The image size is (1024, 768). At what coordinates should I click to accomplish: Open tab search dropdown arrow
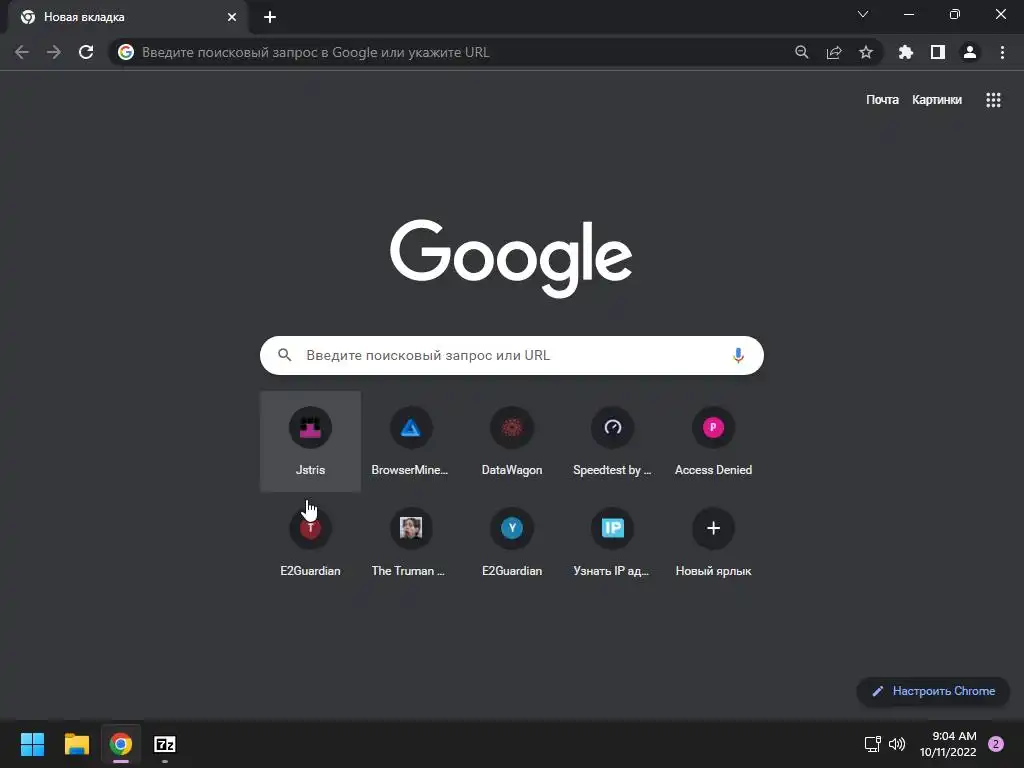point(863,14)
